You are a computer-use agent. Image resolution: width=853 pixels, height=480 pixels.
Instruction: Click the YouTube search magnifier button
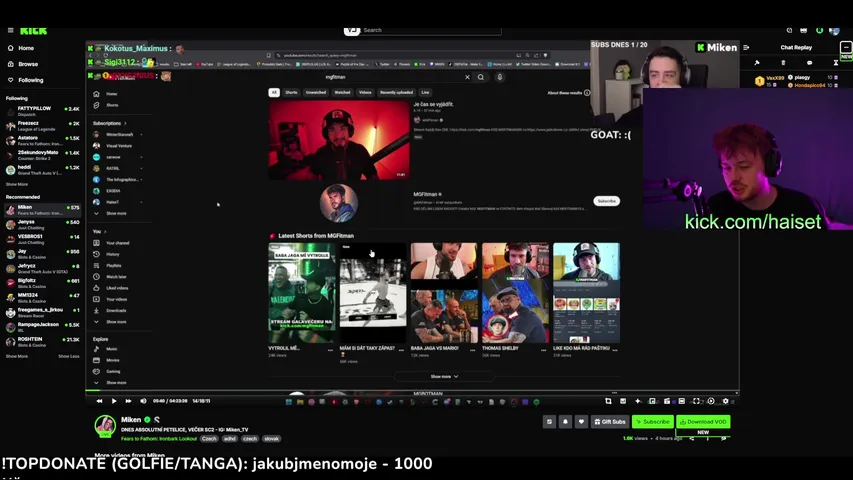coord(481,77)
